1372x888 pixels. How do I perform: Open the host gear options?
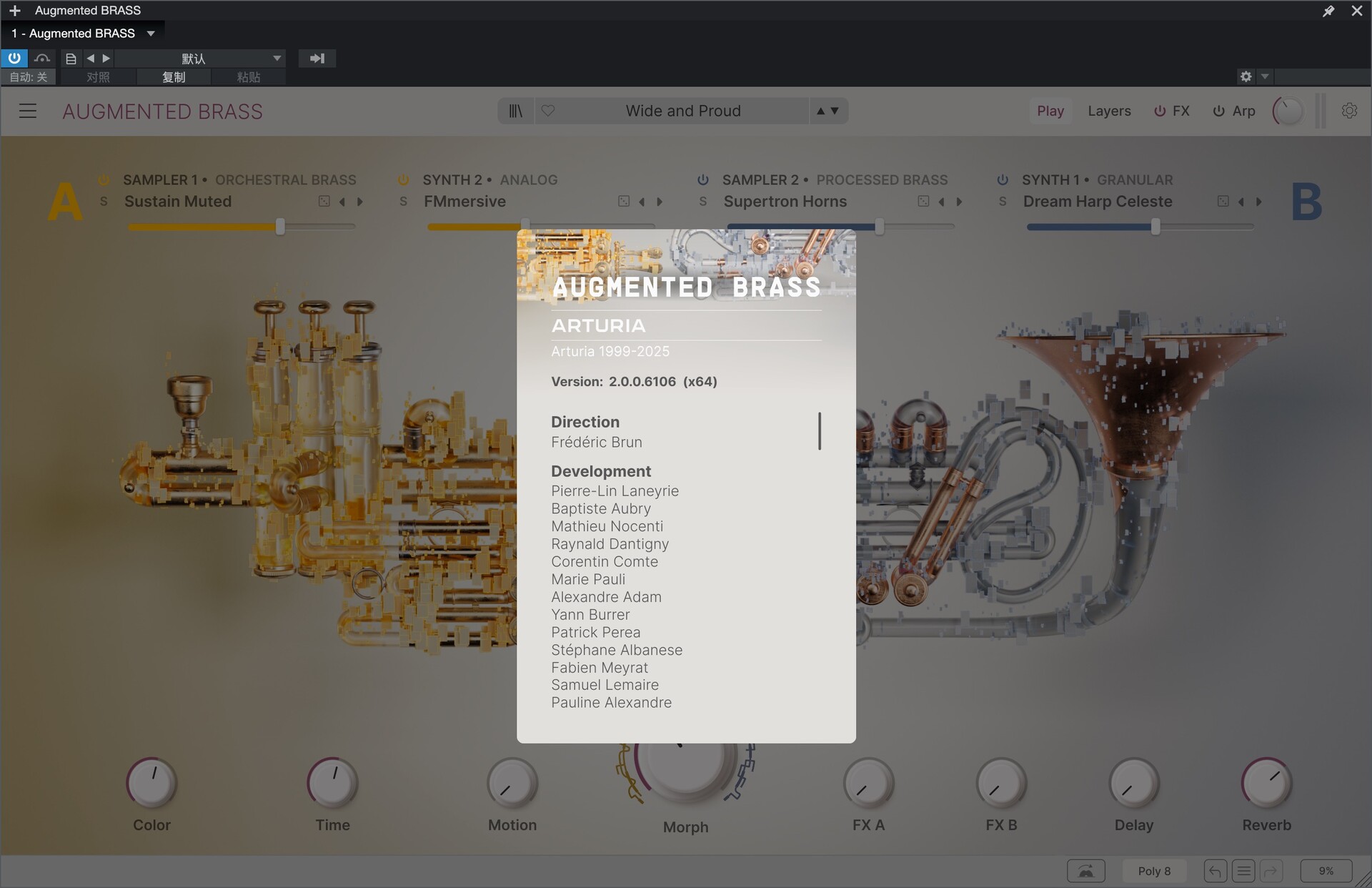coord(1246,77)
